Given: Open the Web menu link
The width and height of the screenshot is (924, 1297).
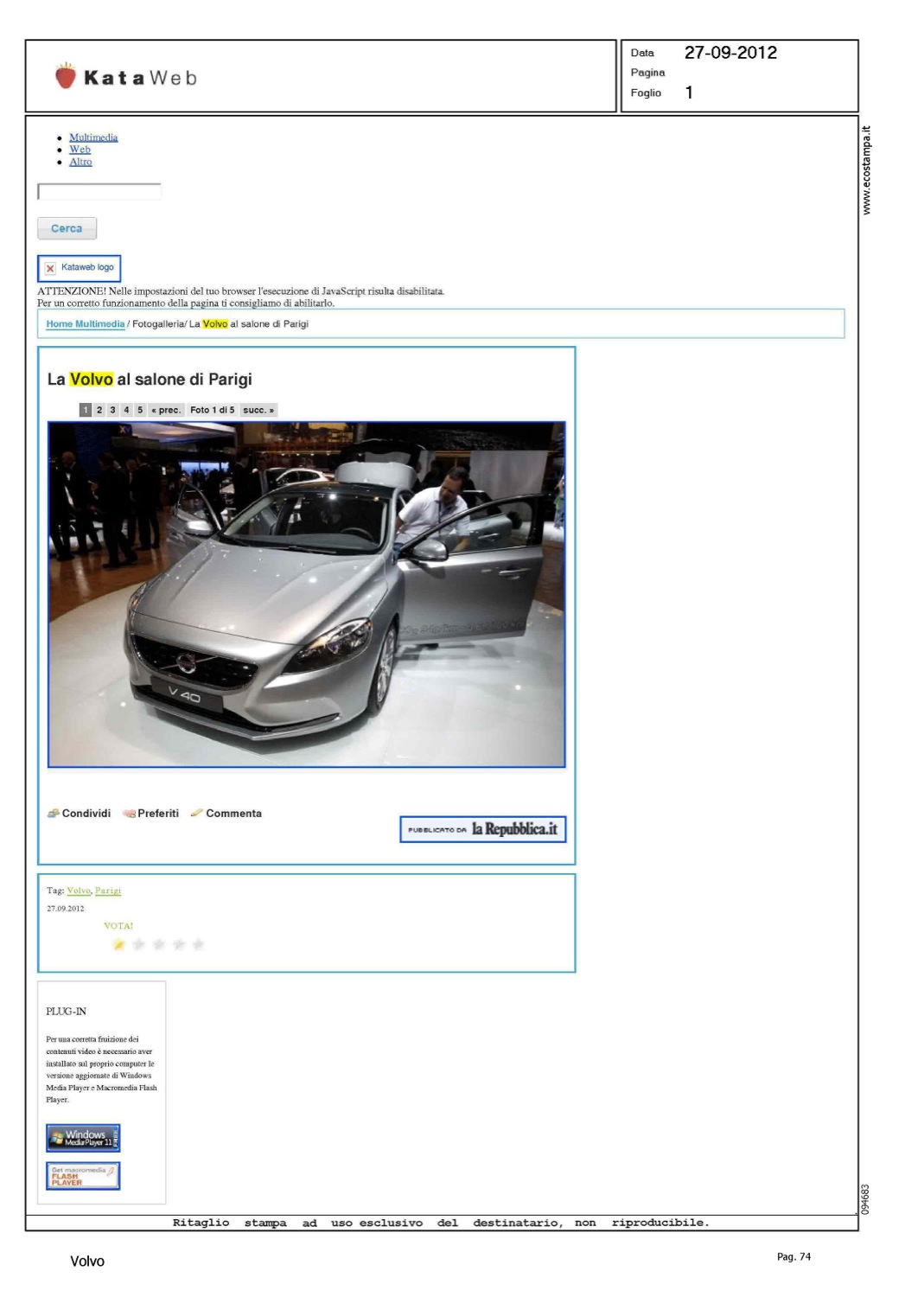Looking at the screenshot, I should click(x=80, y=150).
